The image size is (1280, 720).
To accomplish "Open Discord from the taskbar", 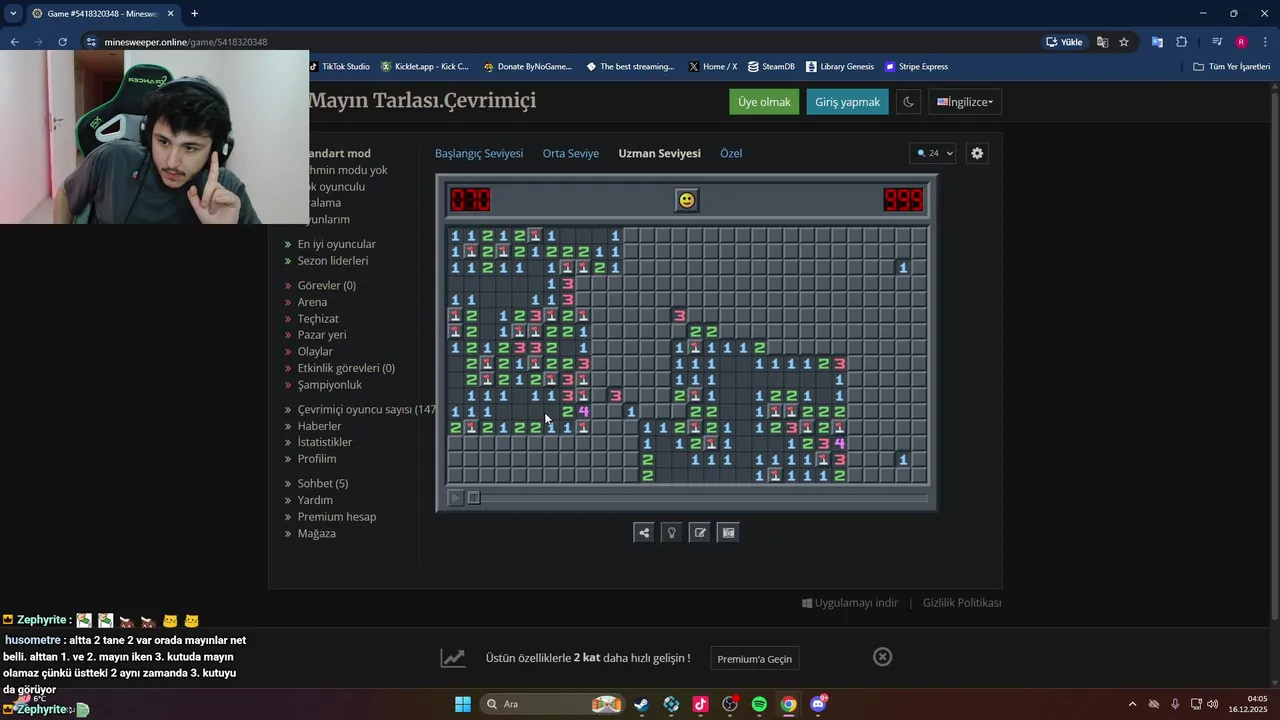I will point(818,704).
